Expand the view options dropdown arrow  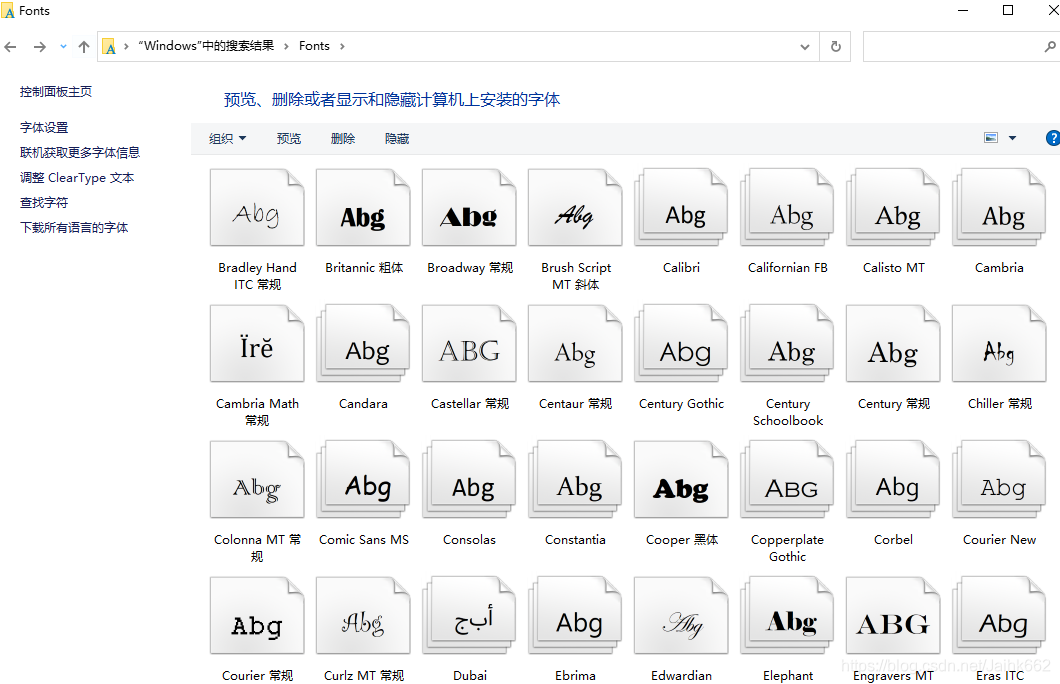[x=1012, y=138]
